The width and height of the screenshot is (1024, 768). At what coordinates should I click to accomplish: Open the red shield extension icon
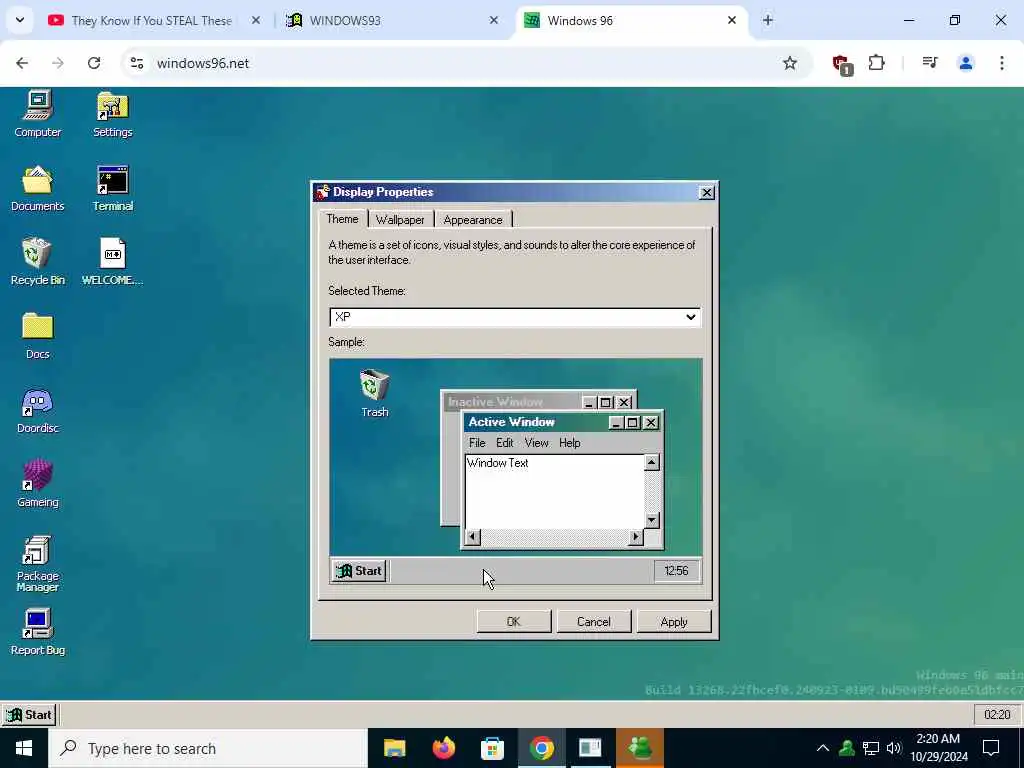(841, 63)
